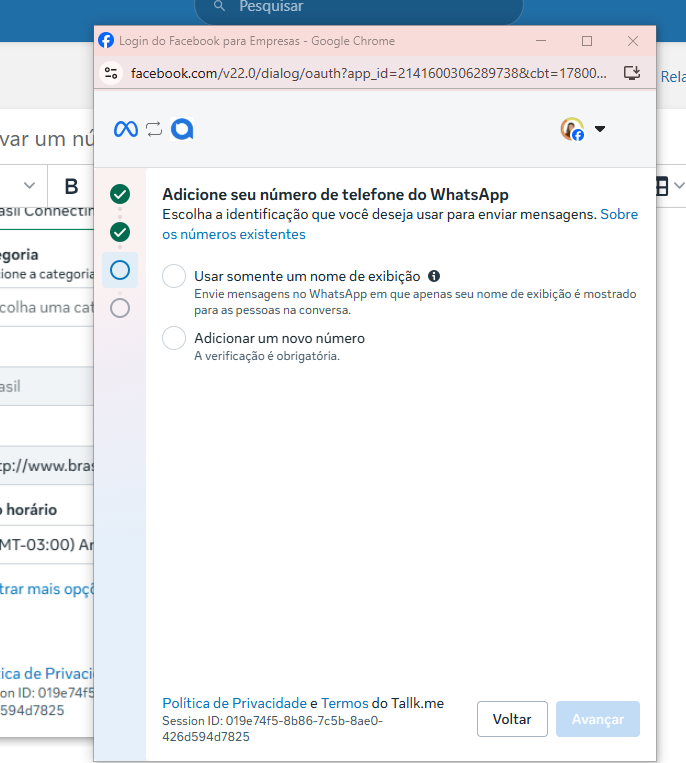Select 'Adicionar um novo número' radio option
Viewport: 686px width, 763px height.
pos(174,338)
